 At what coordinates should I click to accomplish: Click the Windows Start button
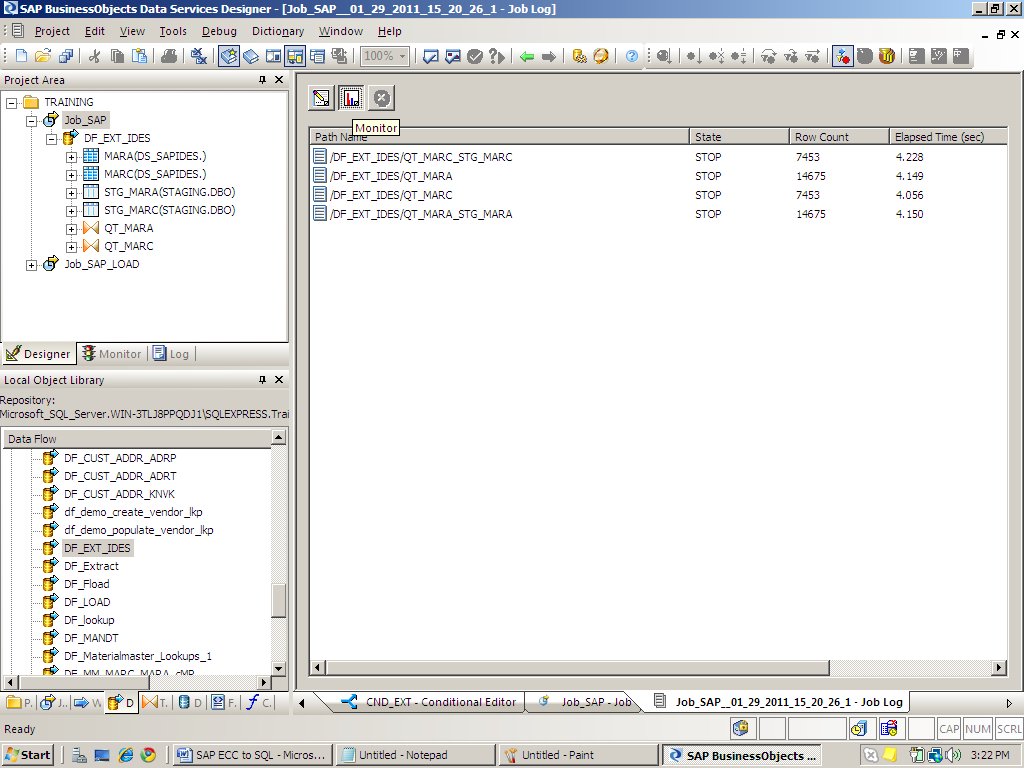click(27, 755)
